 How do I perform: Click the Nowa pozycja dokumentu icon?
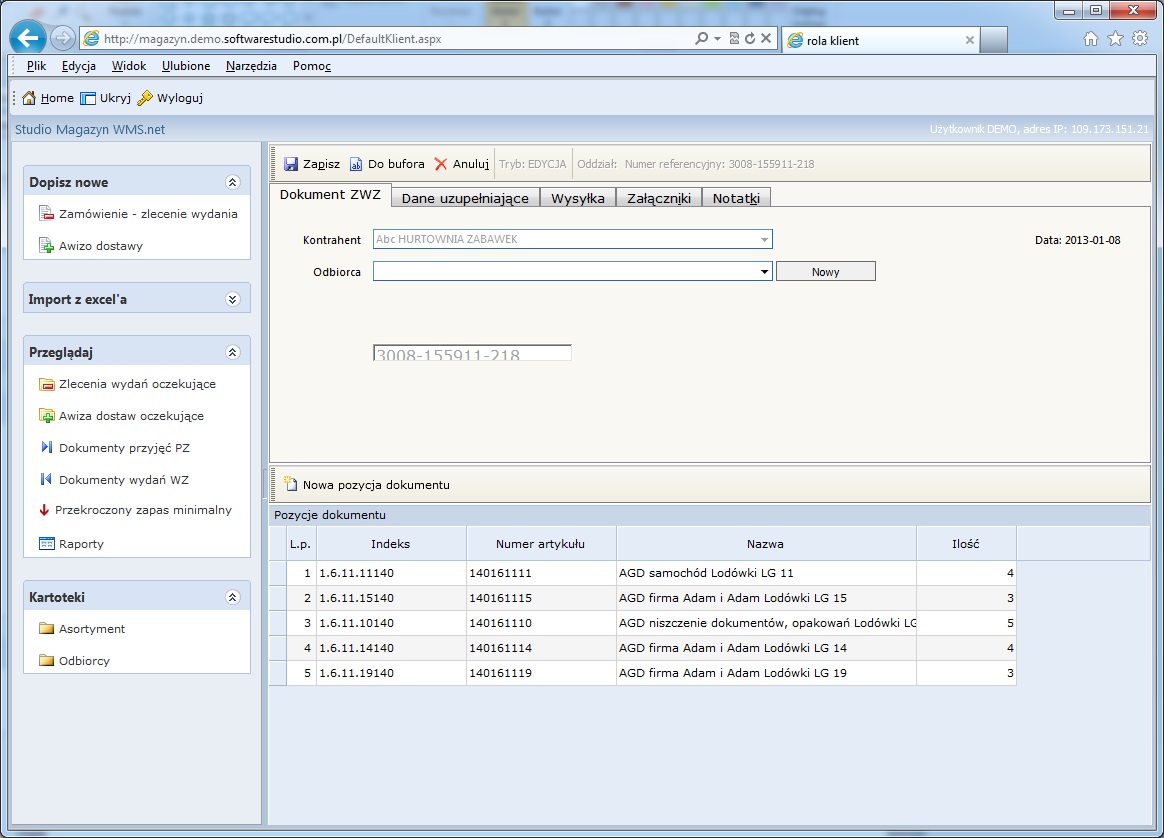click(x=290, y=485)
